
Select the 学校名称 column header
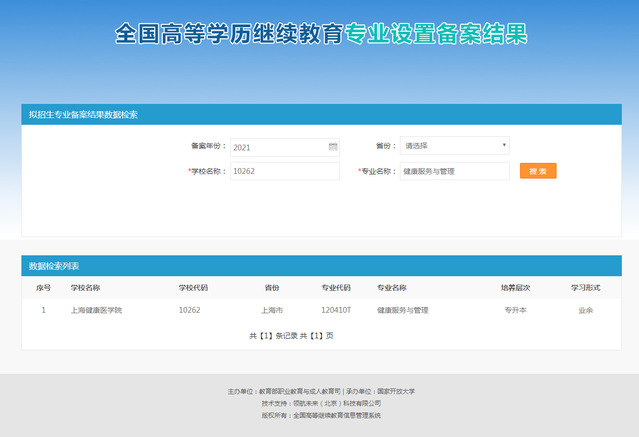coord(85,287)
